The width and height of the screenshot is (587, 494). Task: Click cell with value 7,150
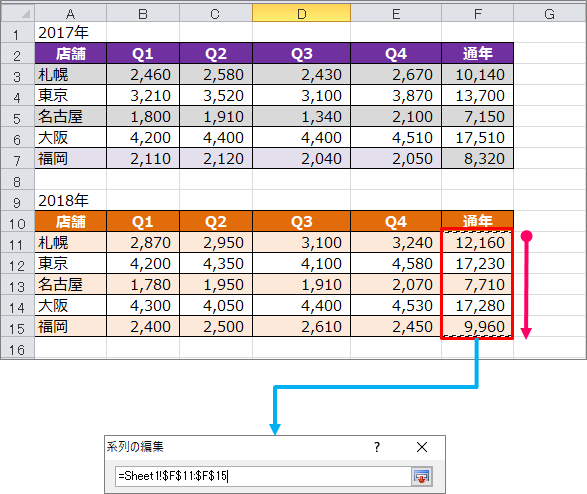478,116
